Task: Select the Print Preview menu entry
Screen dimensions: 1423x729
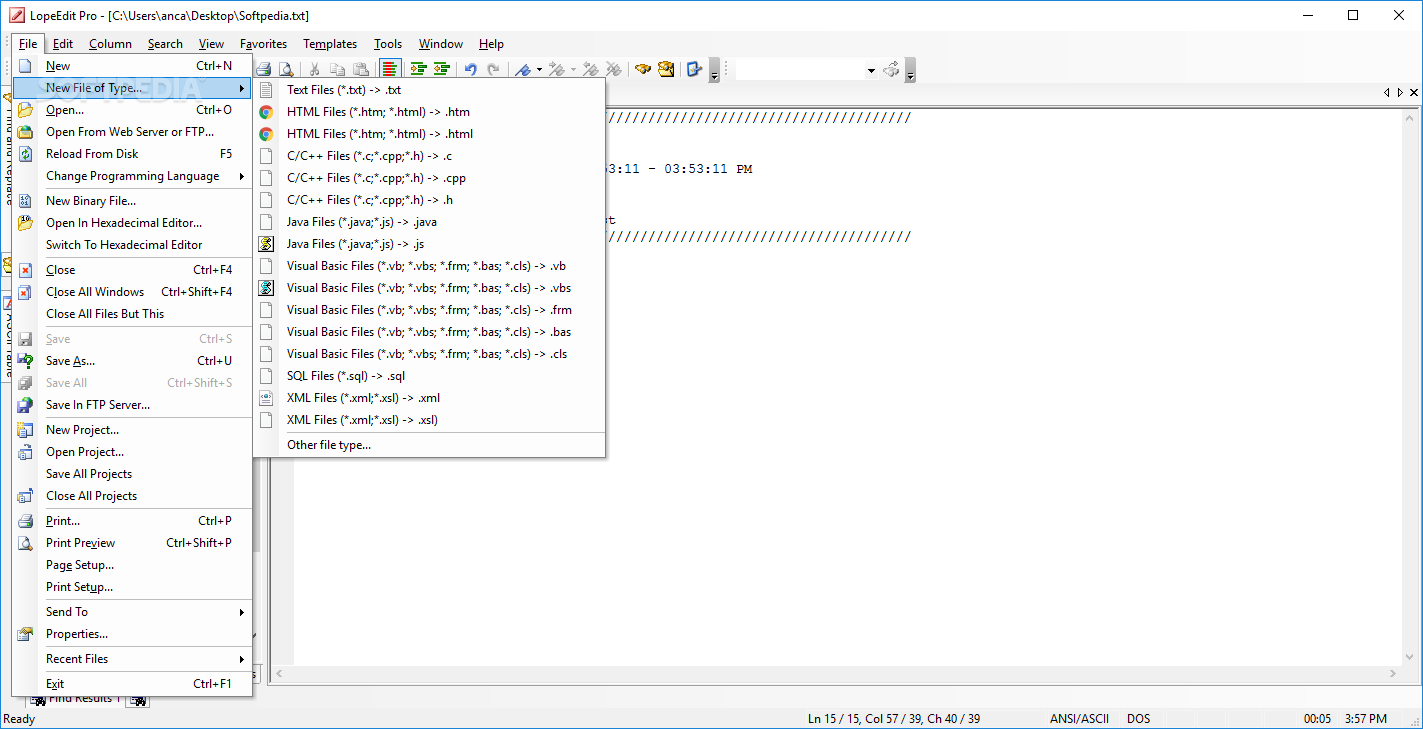Action: [x=132, y=543]
